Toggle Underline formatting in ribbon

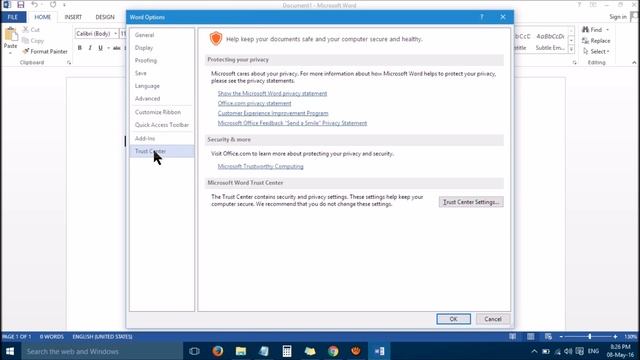coord(100,48)
